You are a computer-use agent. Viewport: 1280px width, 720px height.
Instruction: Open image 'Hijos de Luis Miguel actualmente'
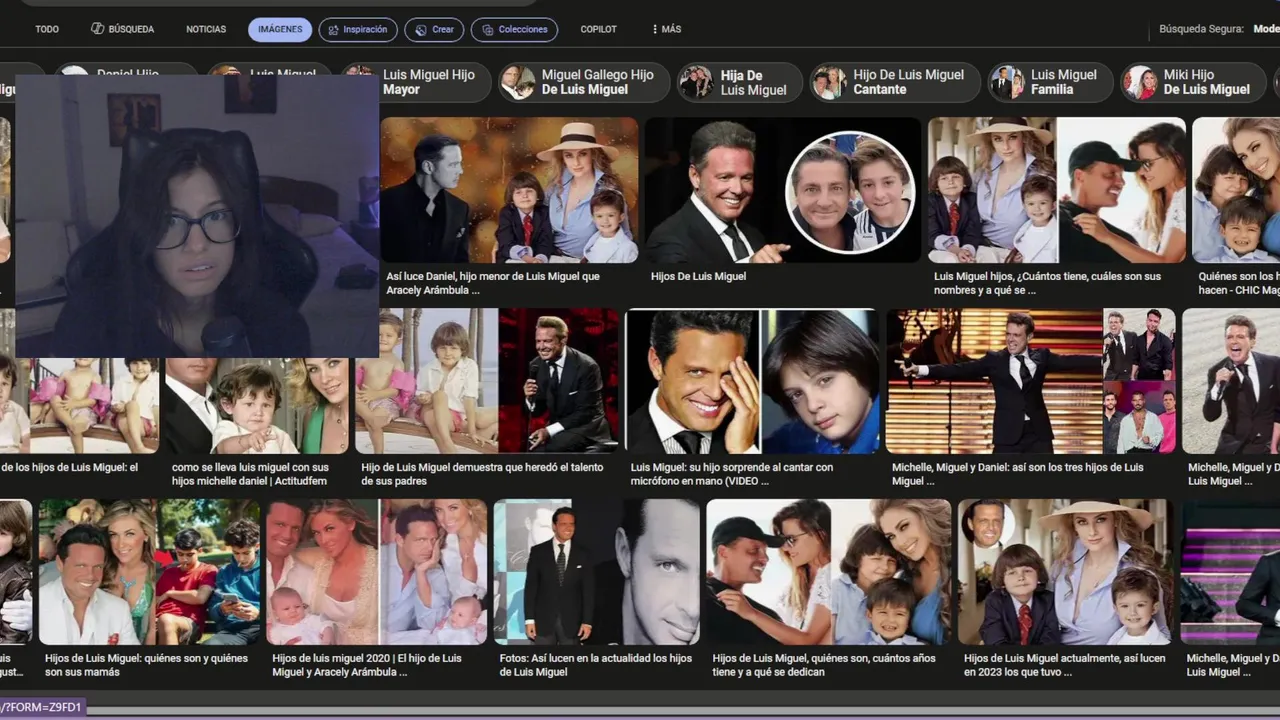[x=1066, y=572]
